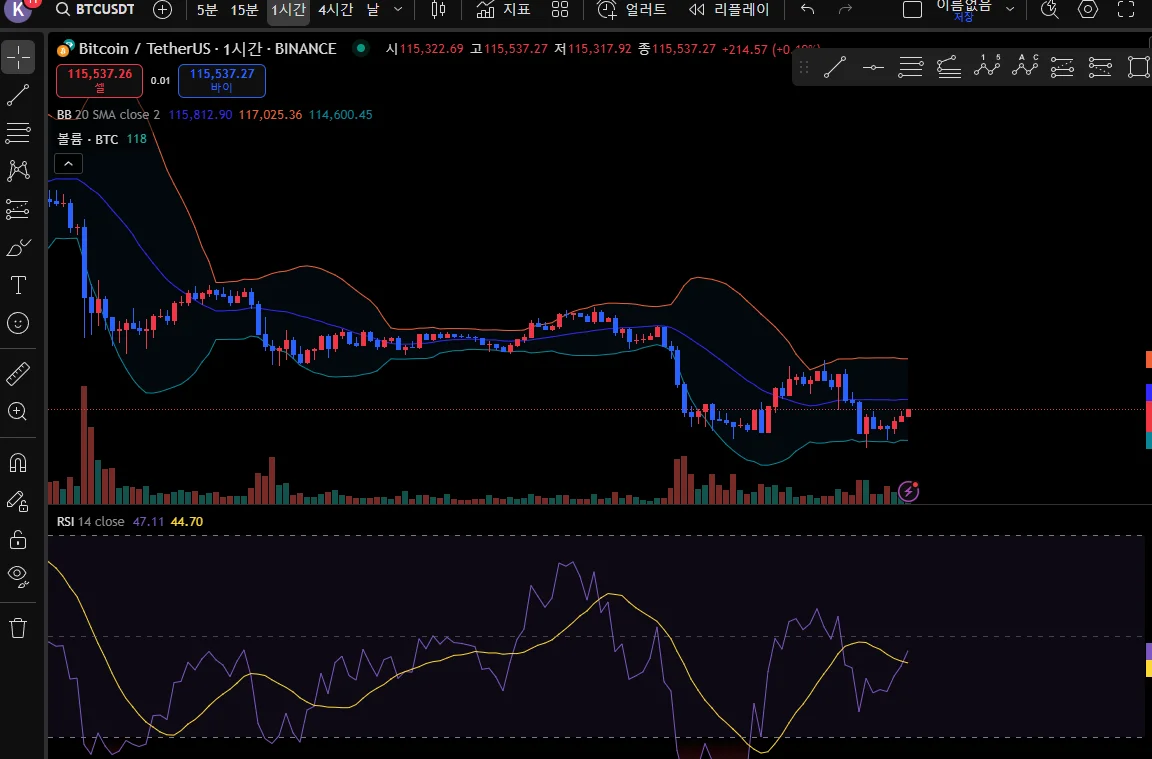Viewport: 1152px width, 759px height.
Task: Open the 지표 indicators panel
Action: pos(503,10)
